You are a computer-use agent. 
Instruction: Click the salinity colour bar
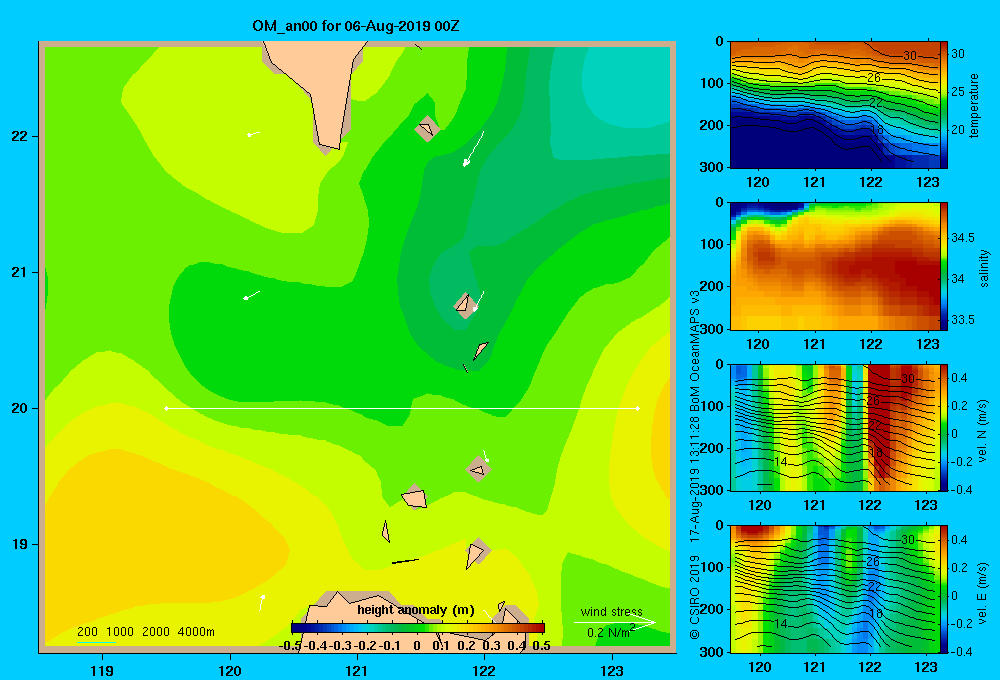945,266
